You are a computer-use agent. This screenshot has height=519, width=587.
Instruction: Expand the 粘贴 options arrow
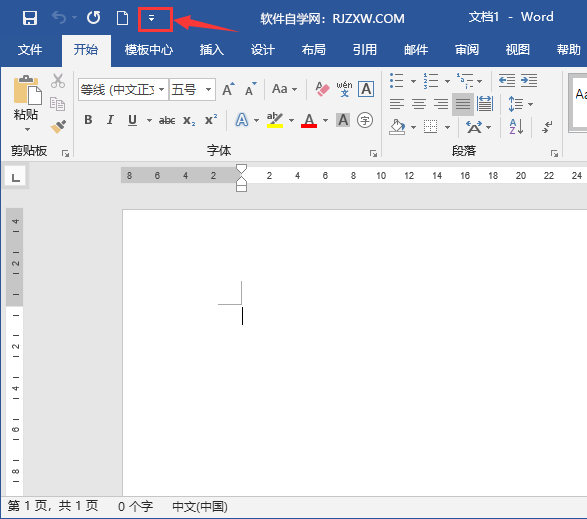tap(27, 130)
